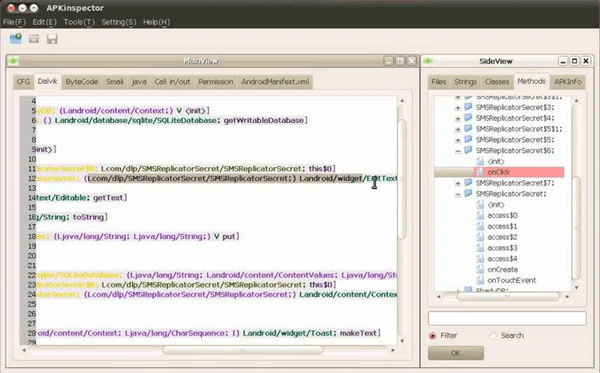Select the onTouchEvent method
This screenshot has height=373, width=600.
(512, 280)
